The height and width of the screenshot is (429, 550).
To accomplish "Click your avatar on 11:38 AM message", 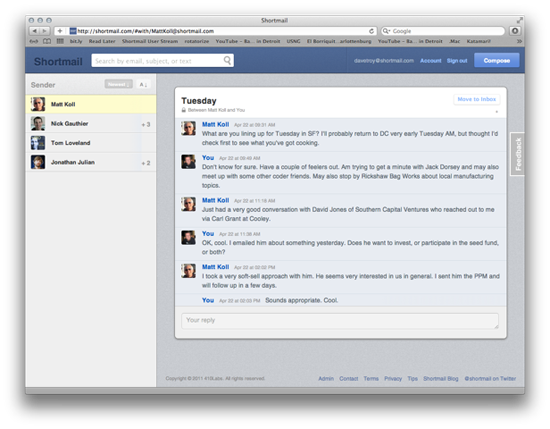I will 188,237.
